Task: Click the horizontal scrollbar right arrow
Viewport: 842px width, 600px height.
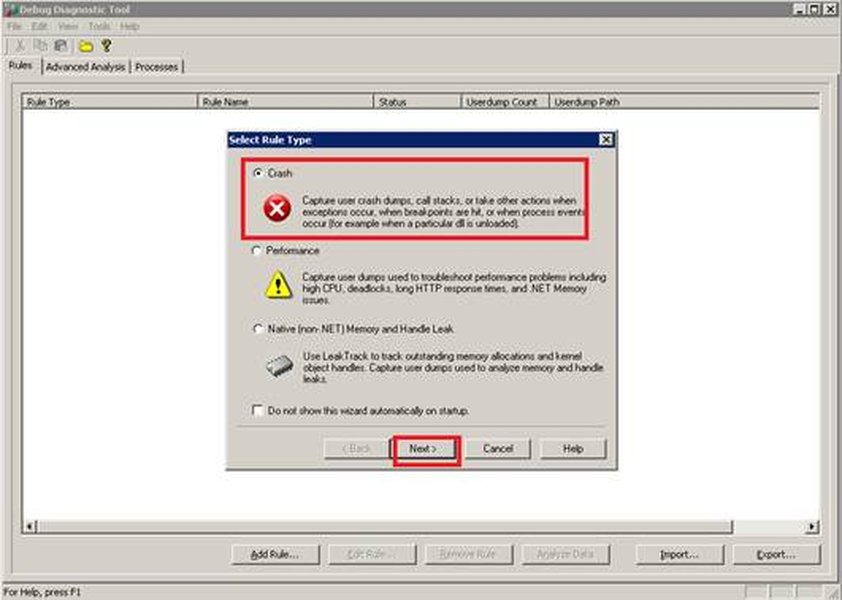Action: (813, 526)
